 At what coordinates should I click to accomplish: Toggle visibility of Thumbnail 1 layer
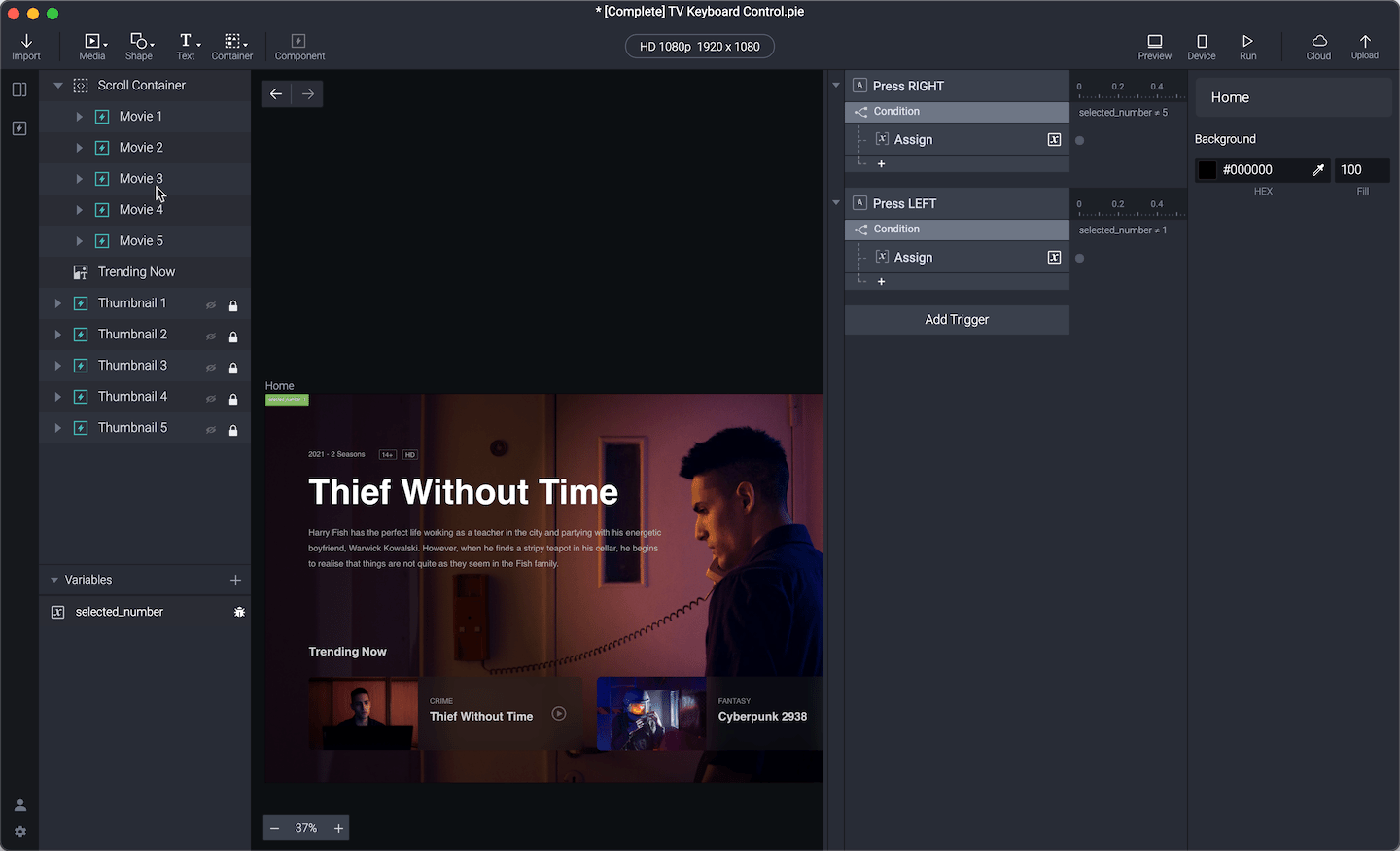coord(211,305)
